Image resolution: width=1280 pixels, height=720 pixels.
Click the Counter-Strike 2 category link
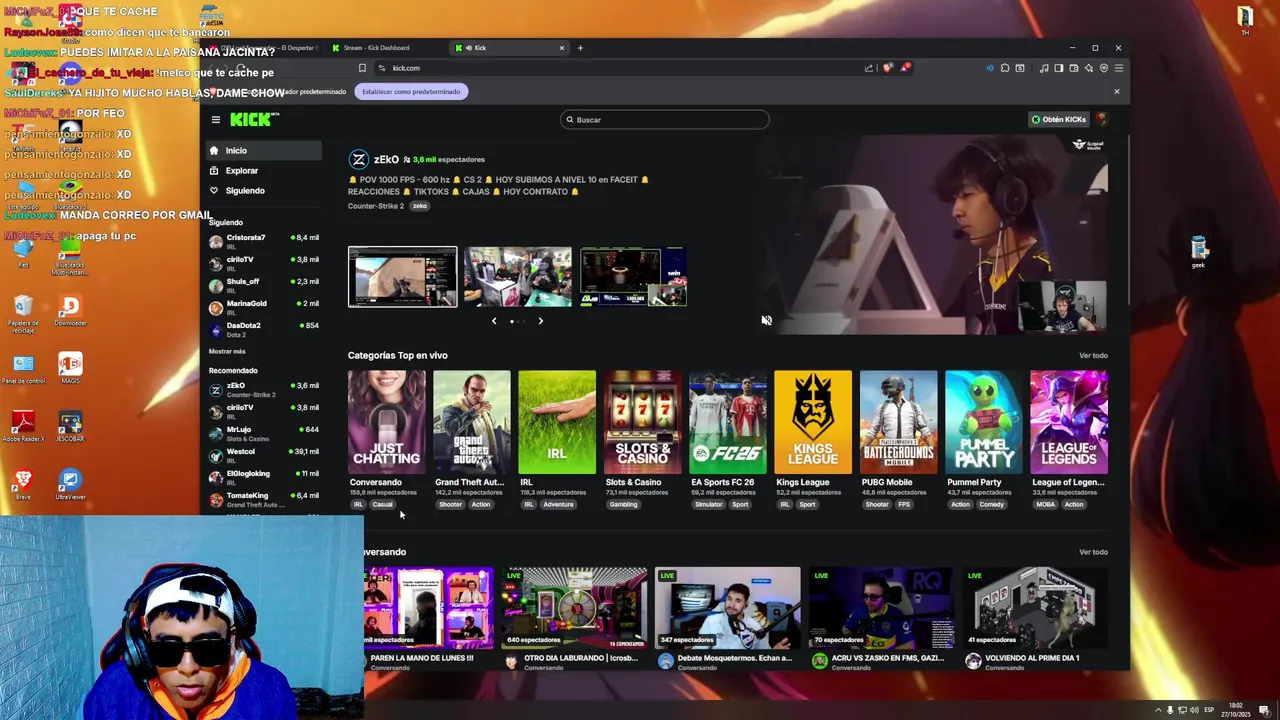point(376,206)
